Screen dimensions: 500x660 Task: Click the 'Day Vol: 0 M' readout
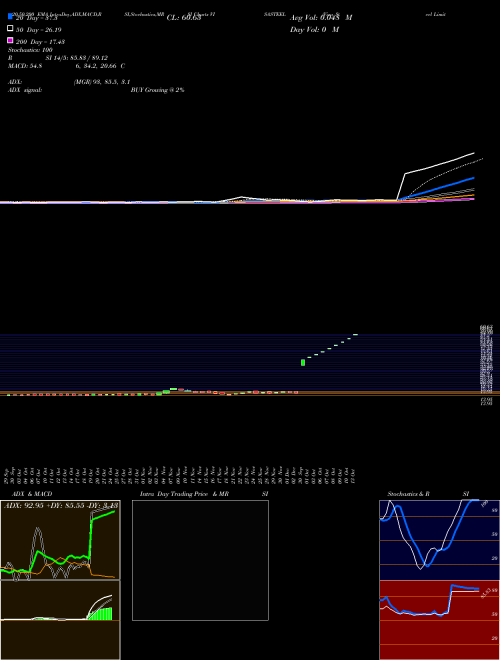coord(314,30)
